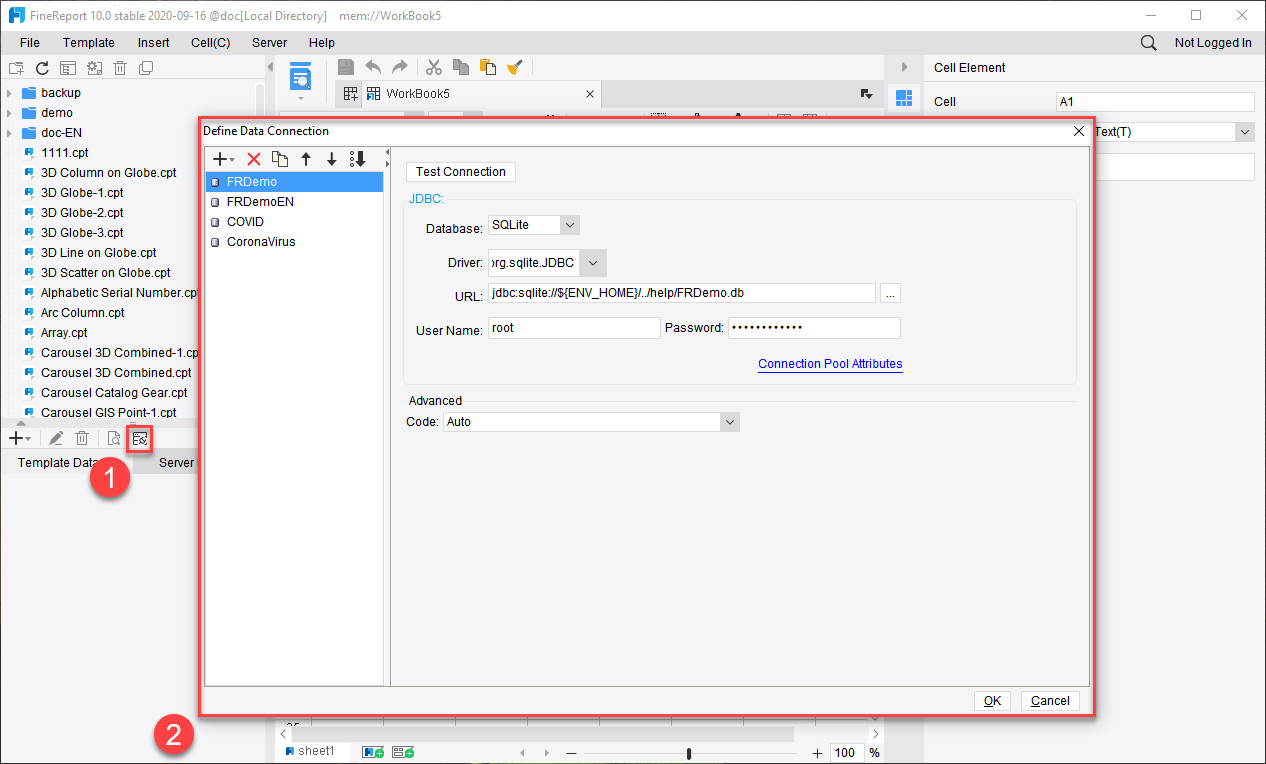Click inside the User Name field

pyautogui.click(x=573, y=327)
